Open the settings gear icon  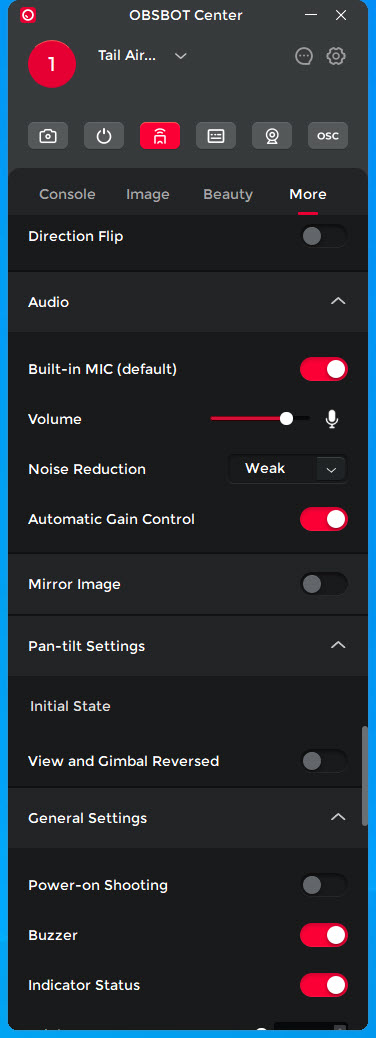coord(336,56)
